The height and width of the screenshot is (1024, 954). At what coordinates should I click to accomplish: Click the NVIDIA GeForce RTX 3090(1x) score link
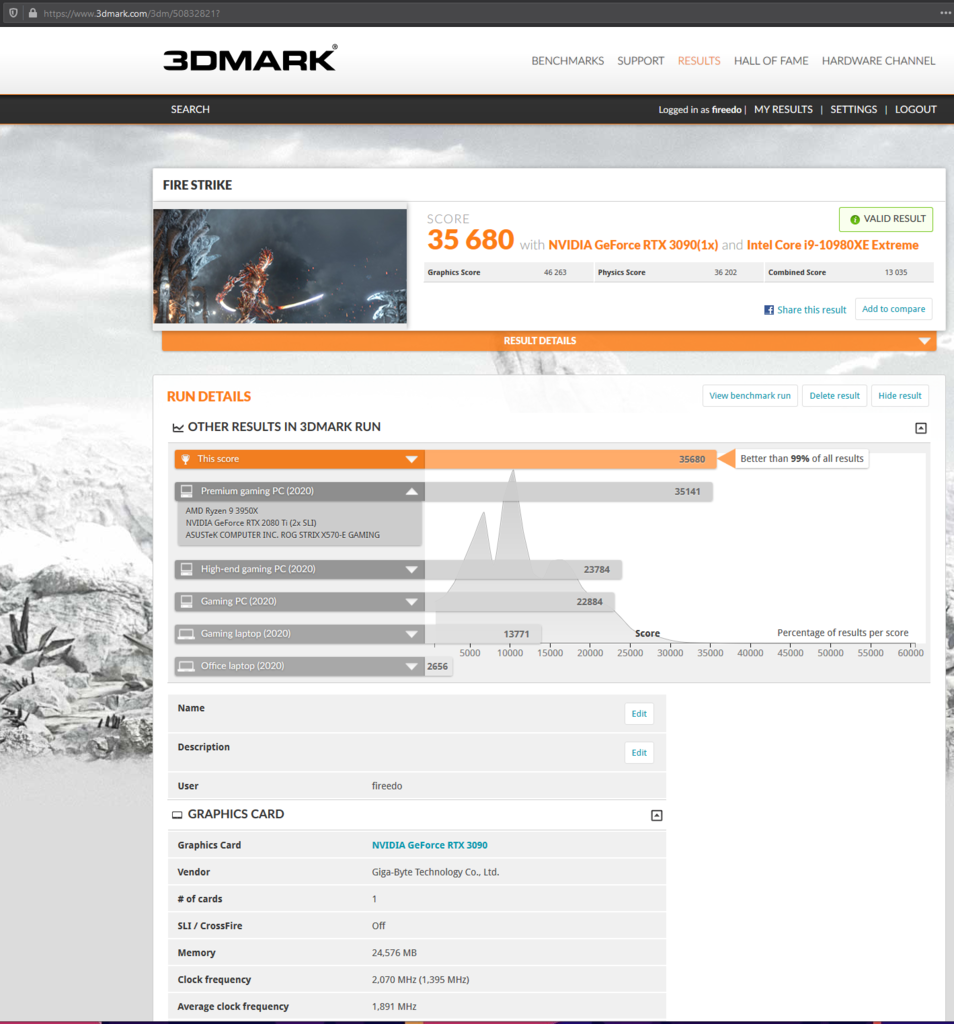click(x=633, y=245)
